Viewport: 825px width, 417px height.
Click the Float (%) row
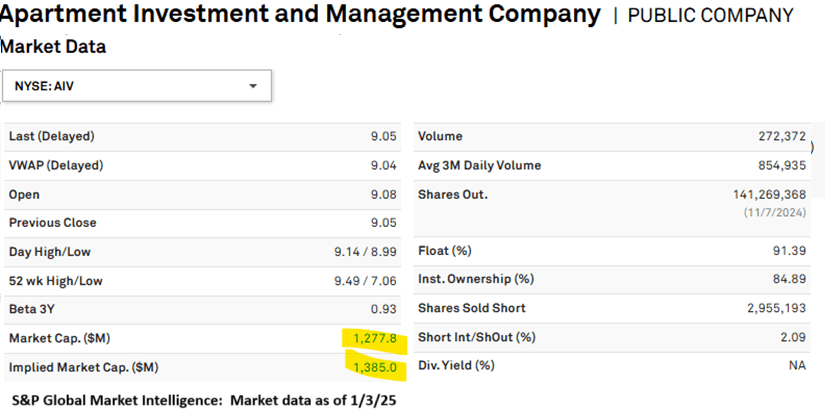point(610,250)
